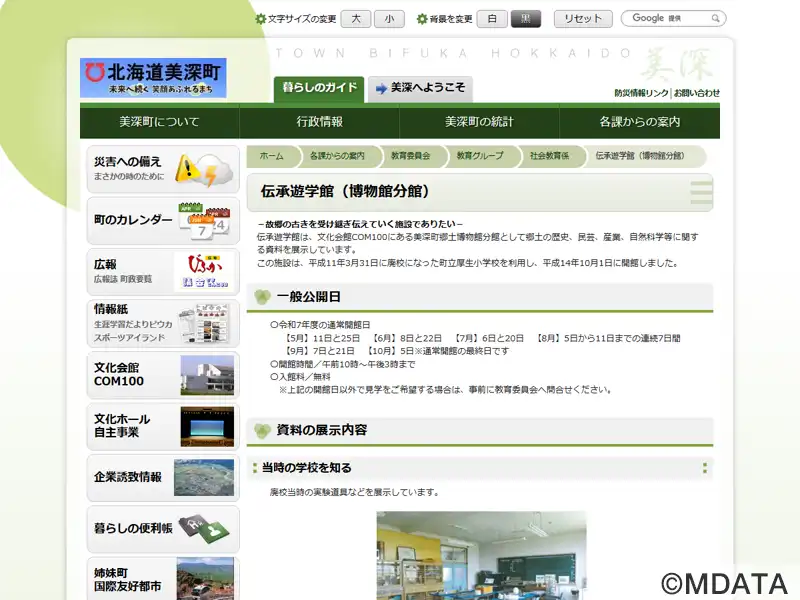The image size is (800, 600).
Task: Open the 文化会館 COM100 building image
Action: pos(206,375)
